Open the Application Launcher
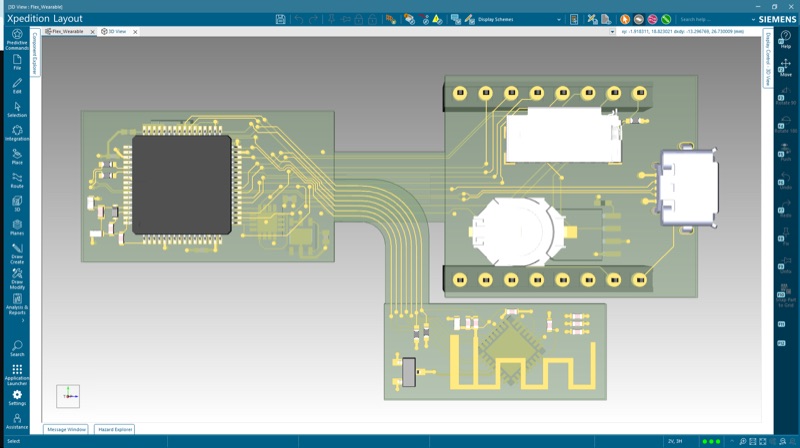 [17, 375]
